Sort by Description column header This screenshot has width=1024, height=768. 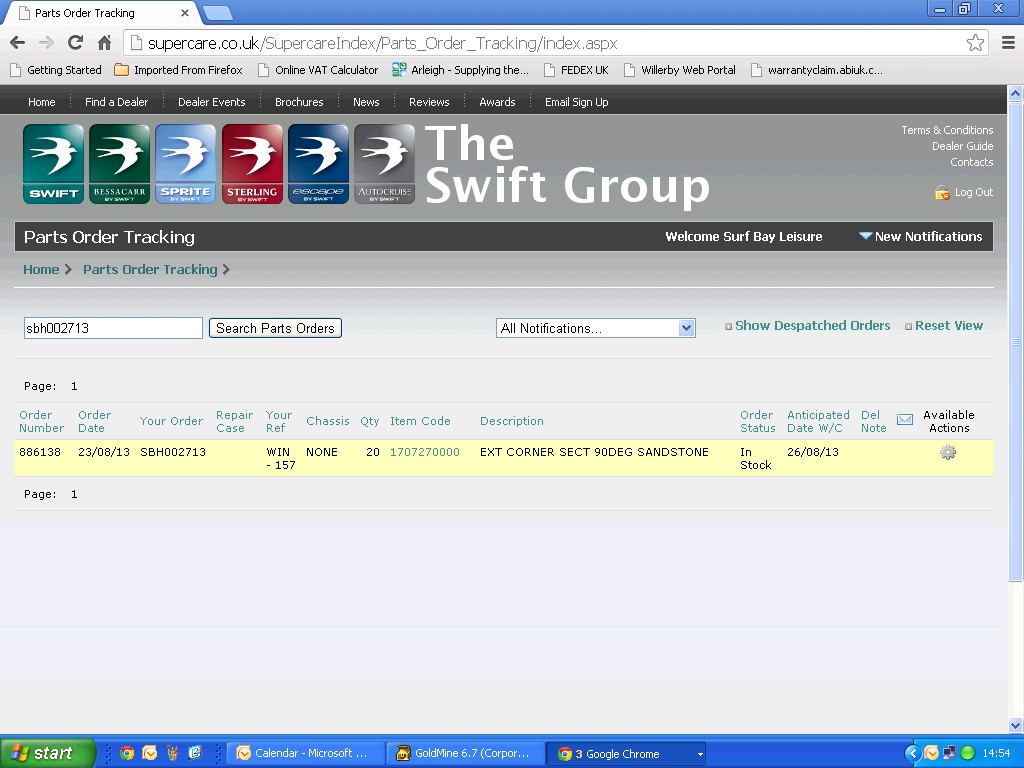coord(511,421)
